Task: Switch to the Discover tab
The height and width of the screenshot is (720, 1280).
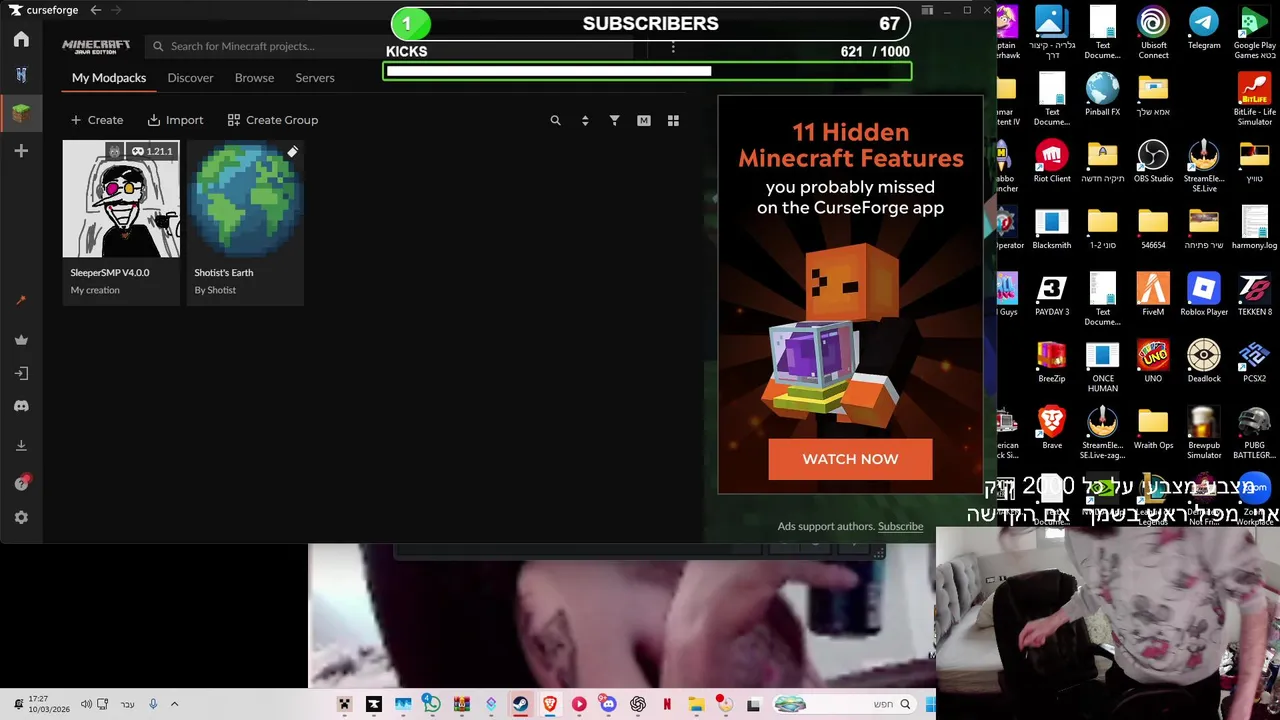Action: tap(190, 77)
